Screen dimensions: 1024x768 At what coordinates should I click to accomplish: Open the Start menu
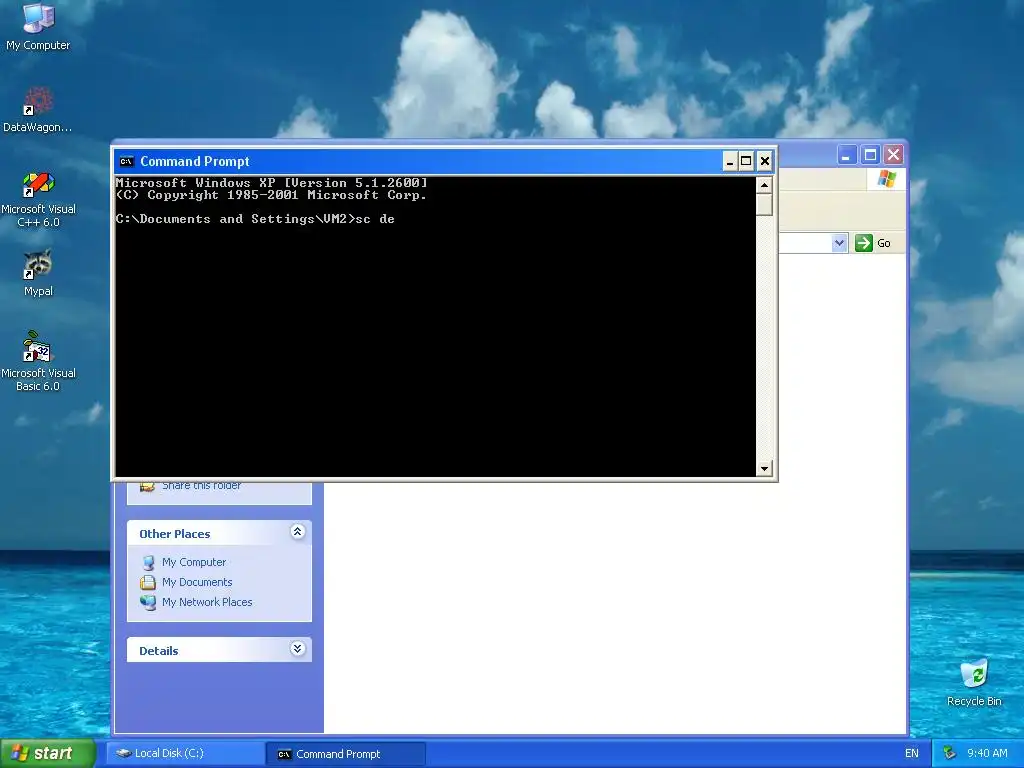click(x=48, y=753)
